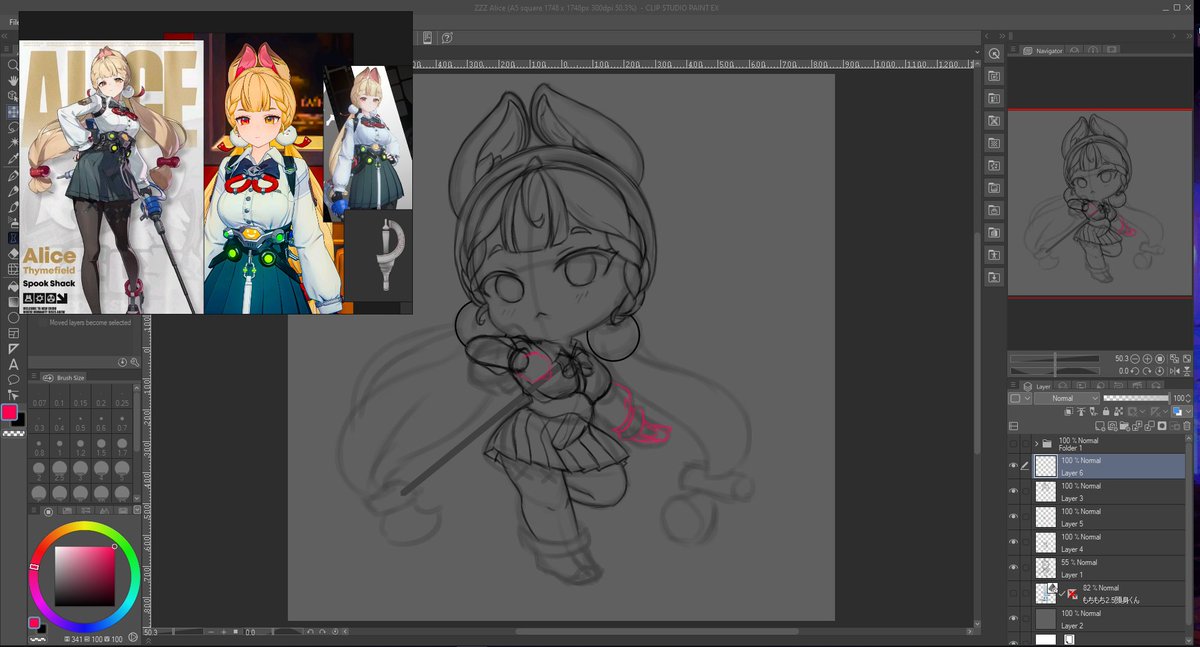Flip canvas horizontally in Navigator
Screen dimensions: 1200x647
tap(1173, 371)
